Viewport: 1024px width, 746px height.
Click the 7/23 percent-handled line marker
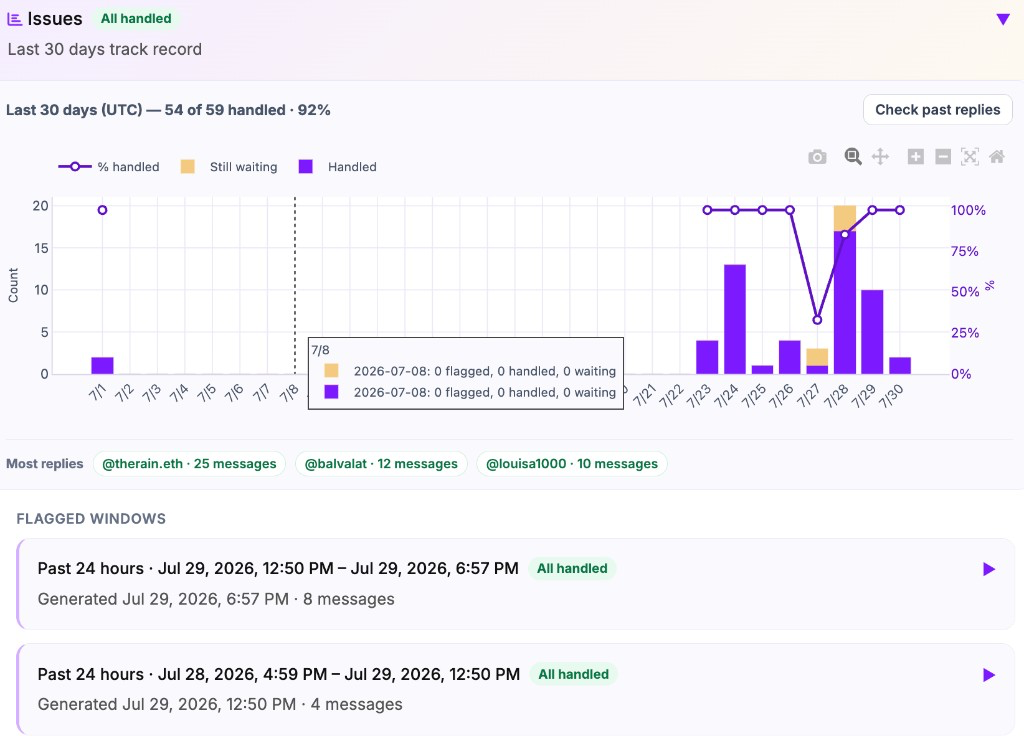[x=707, y=210]
